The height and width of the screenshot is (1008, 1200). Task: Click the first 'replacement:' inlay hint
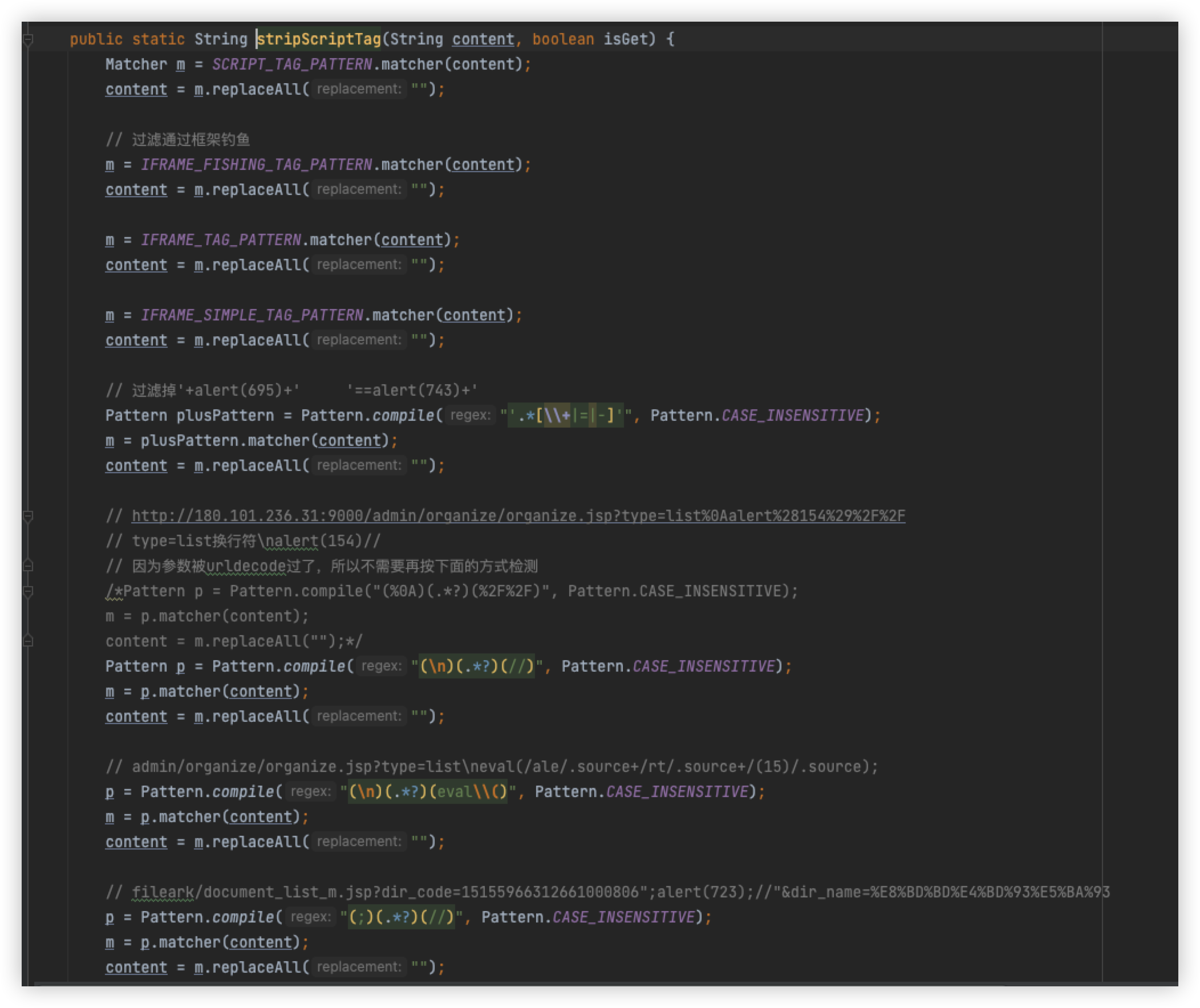[x=359, y=89]
